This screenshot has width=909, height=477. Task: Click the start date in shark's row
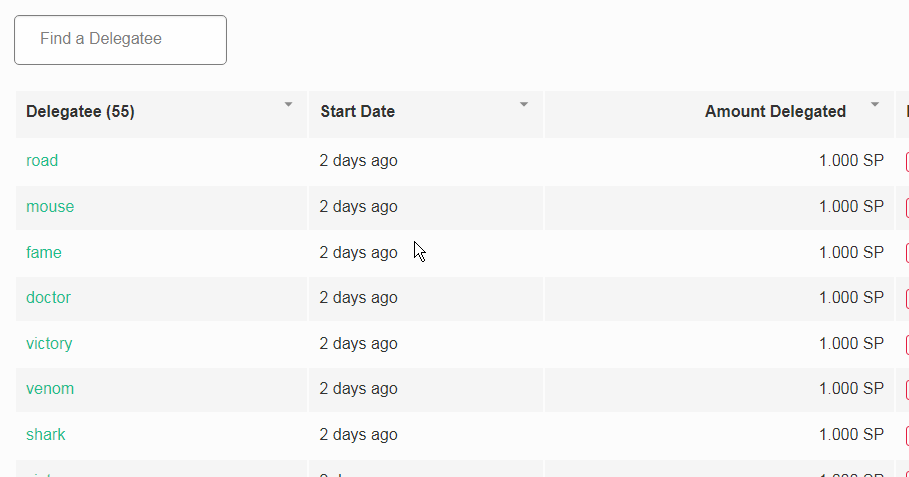[358, 435]
